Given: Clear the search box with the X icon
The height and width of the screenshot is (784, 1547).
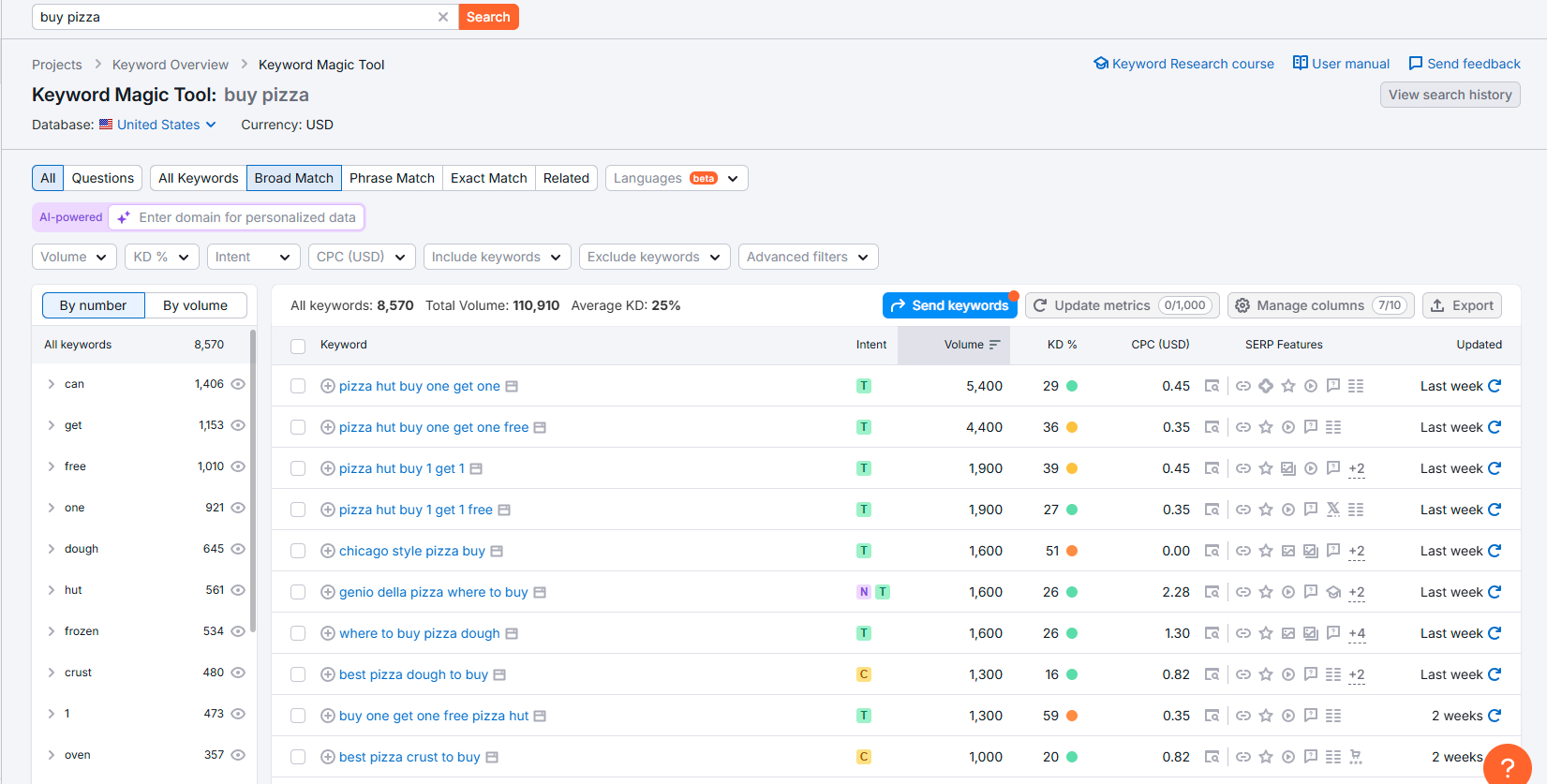Looking at the screenshot, I should 443,17.
